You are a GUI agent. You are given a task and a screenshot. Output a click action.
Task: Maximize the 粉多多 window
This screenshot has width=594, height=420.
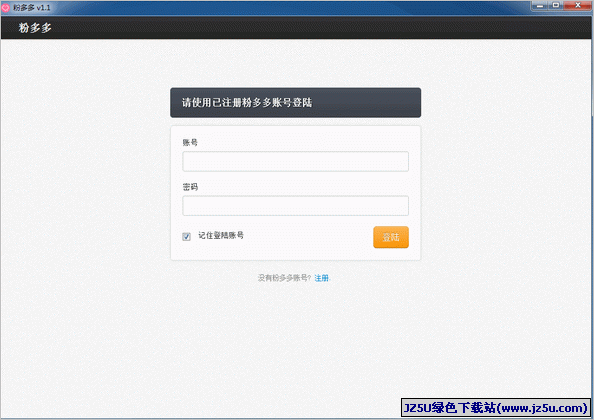tap(556, 6)
